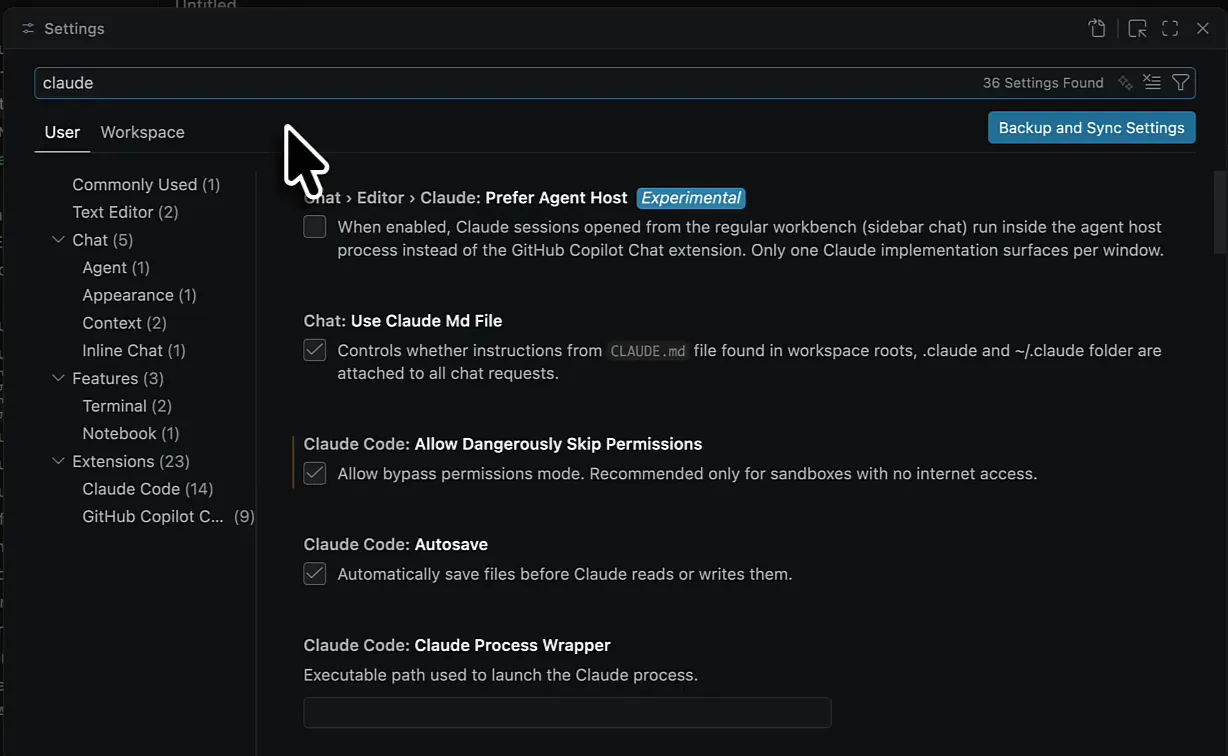Open the settings filter funnel
The width and height of the screenshot is (1228, 756).
(1180, 83)
